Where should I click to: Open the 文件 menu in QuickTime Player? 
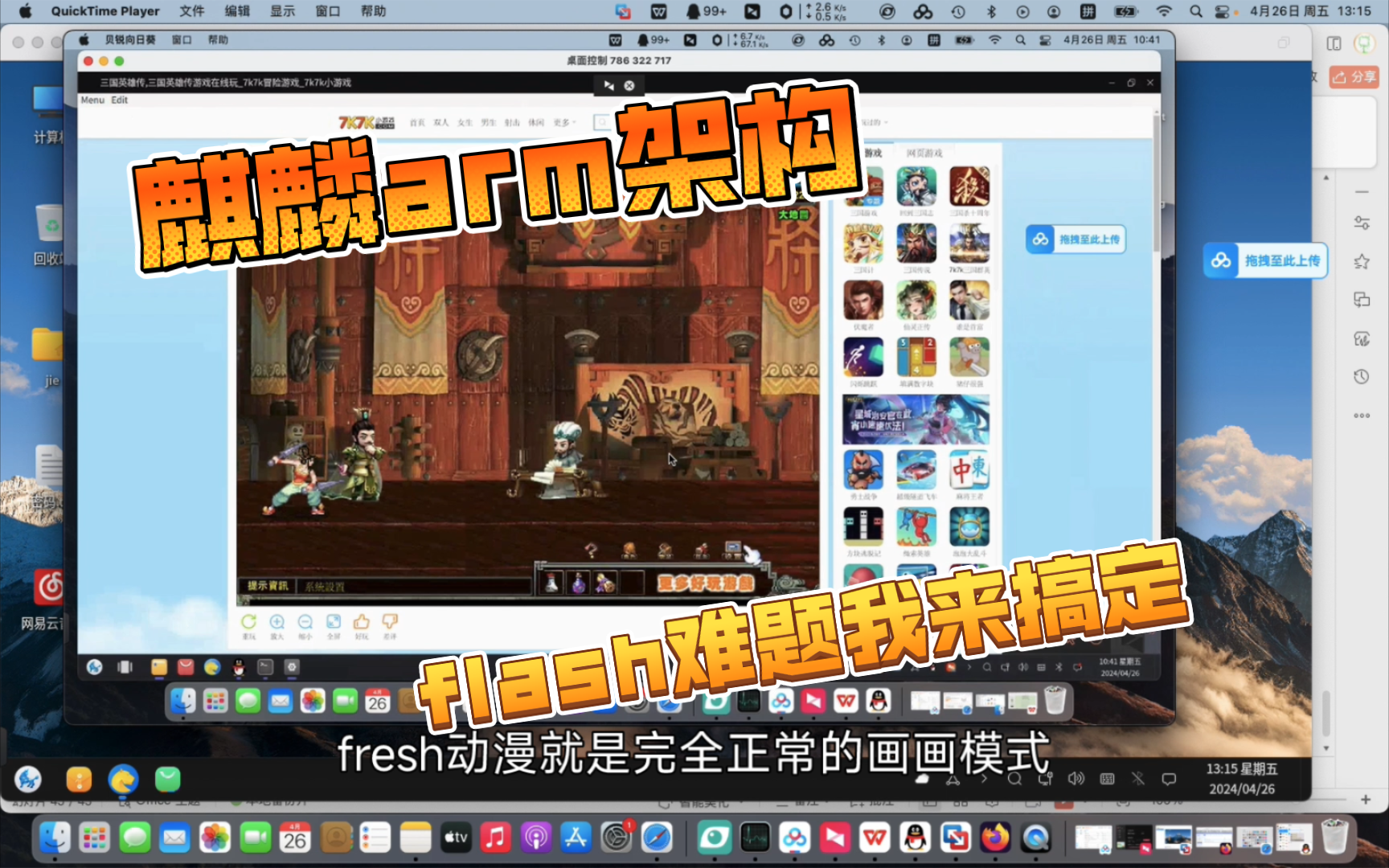(191, 11)
